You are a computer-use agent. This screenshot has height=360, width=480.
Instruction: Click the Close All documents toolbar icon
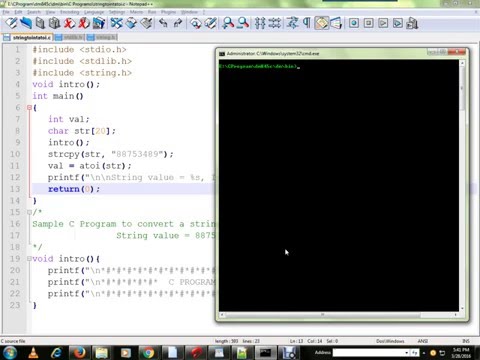click(84, 23)
